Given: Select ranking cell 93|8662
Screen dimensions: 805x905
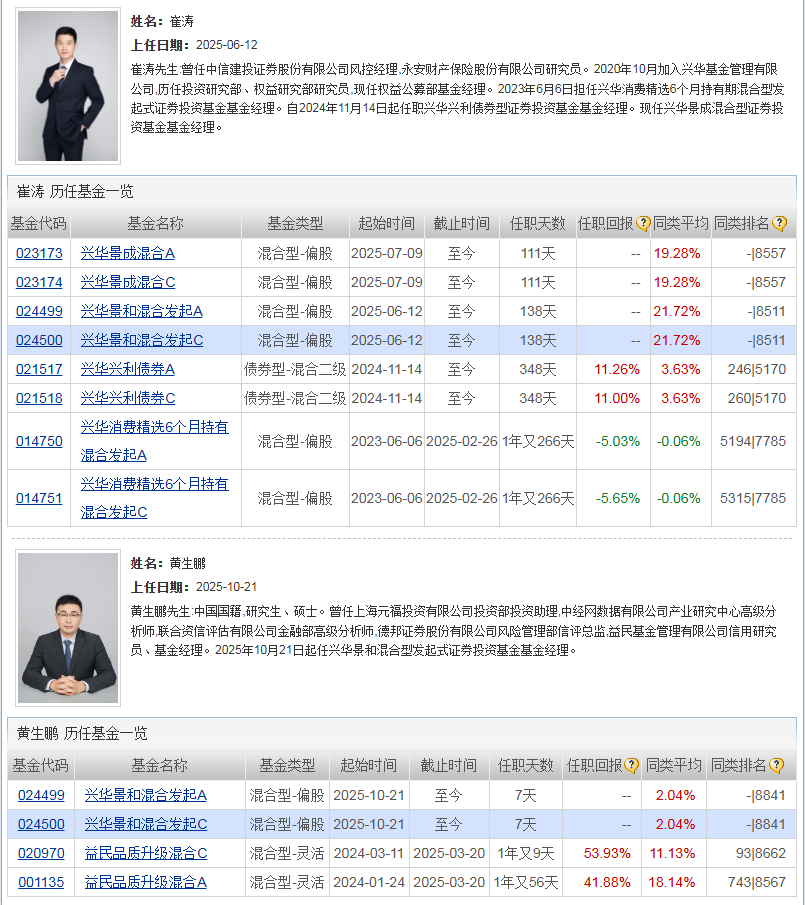Looking at the screenshot, I should pos(761,854).
